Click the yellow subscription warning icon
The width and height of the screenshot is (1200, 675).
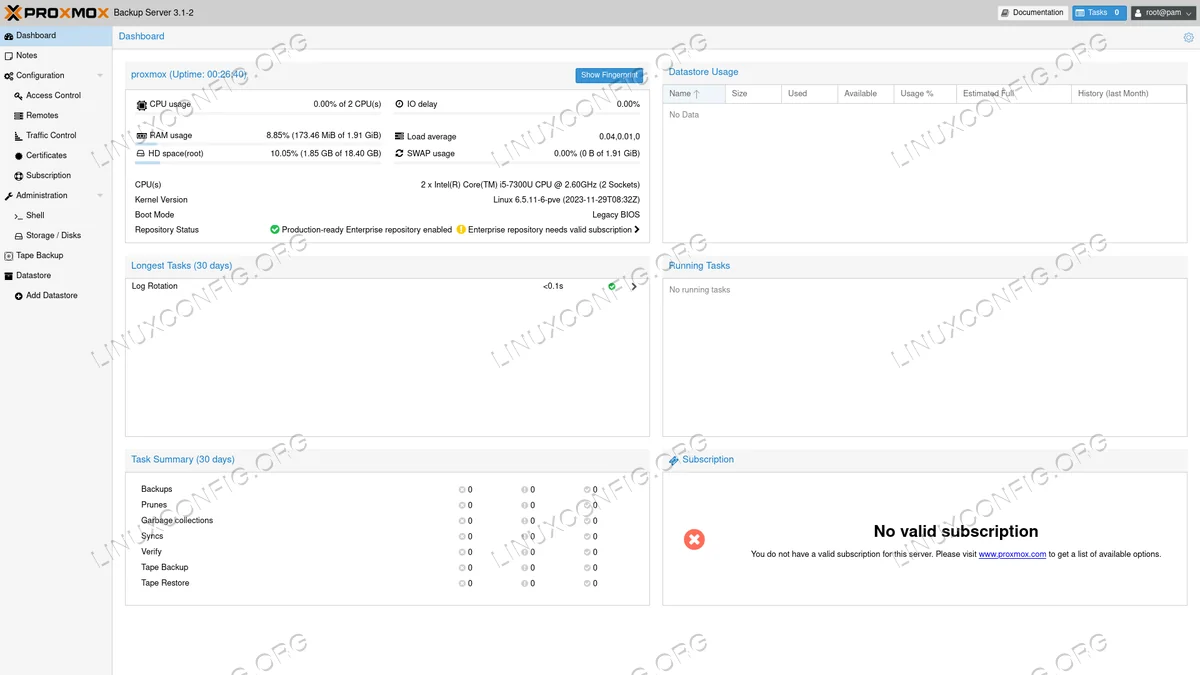(461, 230)
